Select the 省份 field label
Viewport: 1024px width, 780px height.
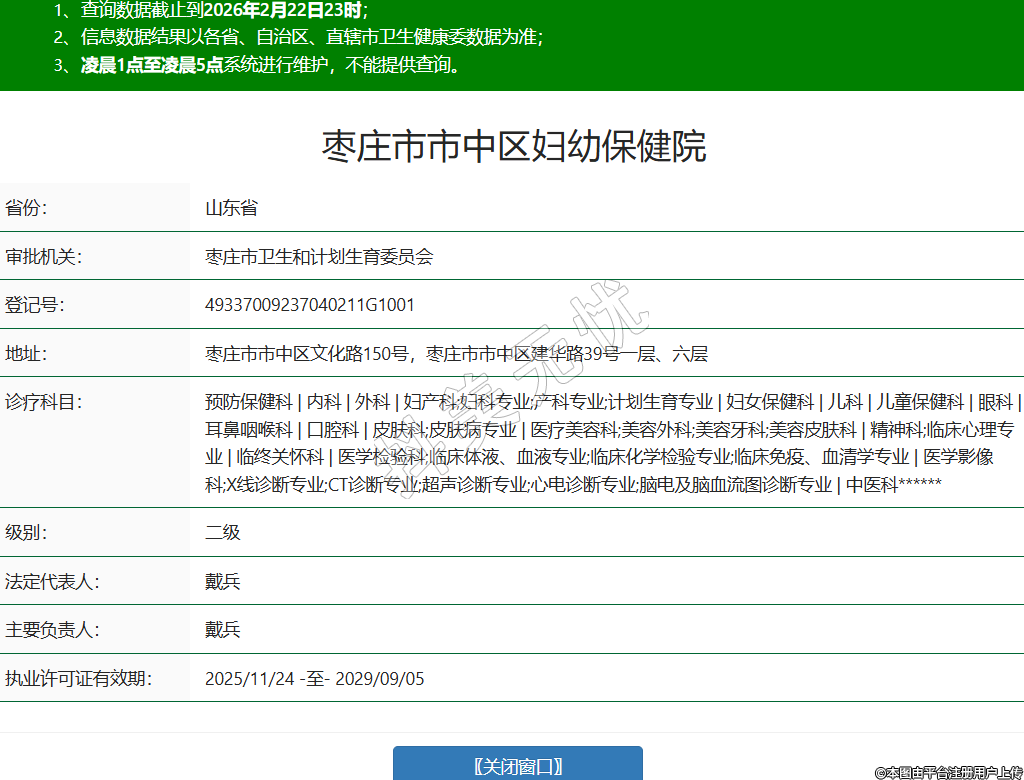pyautogui.click(x=26, y=208)
